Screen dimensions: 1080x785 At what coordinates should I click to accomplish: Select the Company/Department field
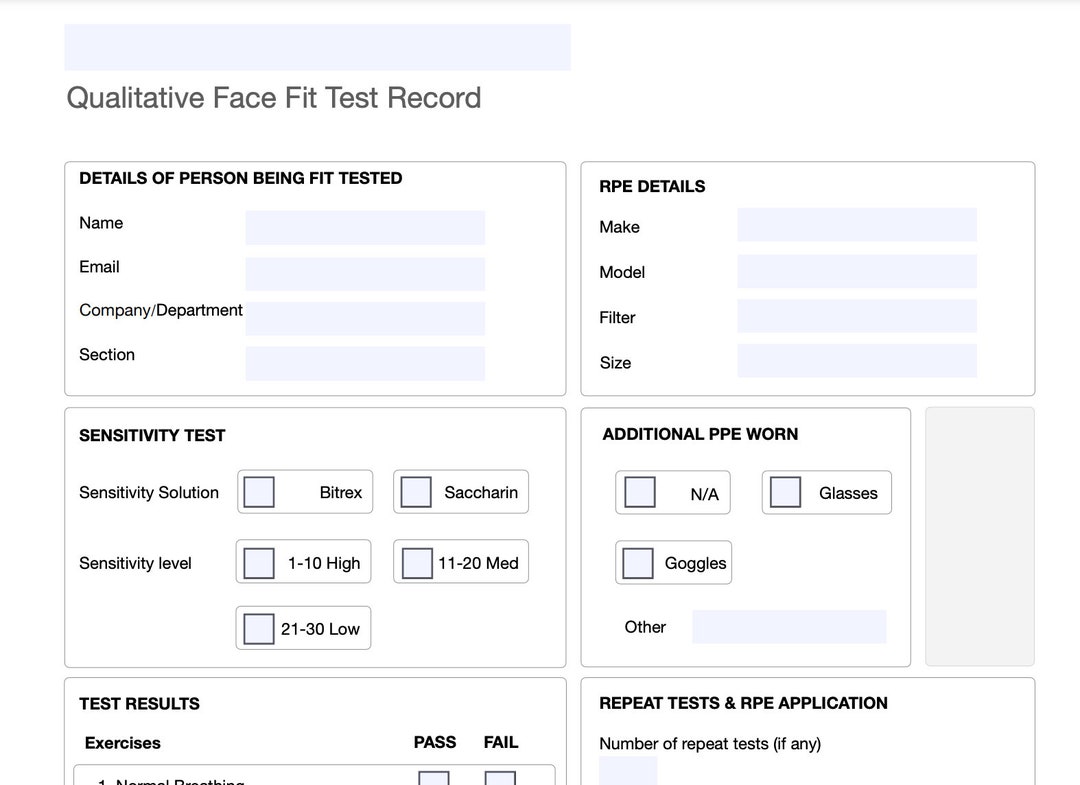[364, 318]
